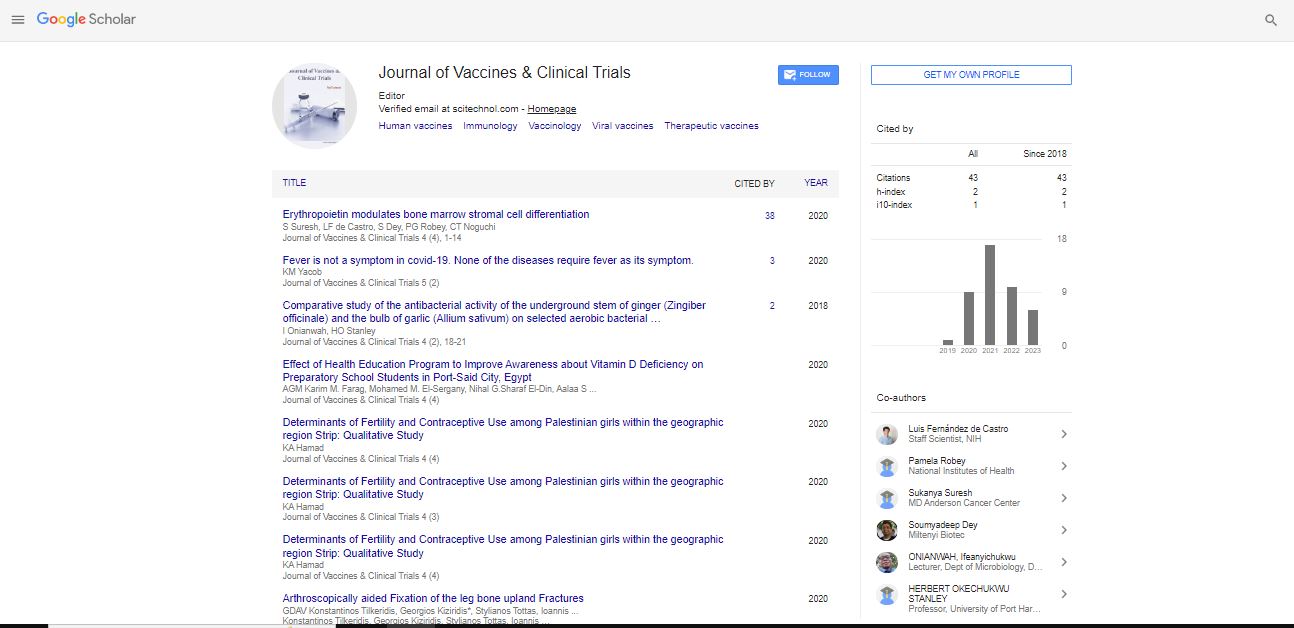The image size is (1294, 628).
Task: Expand chevron next to Soumyadeep Dey
Action: [1064, 530]
